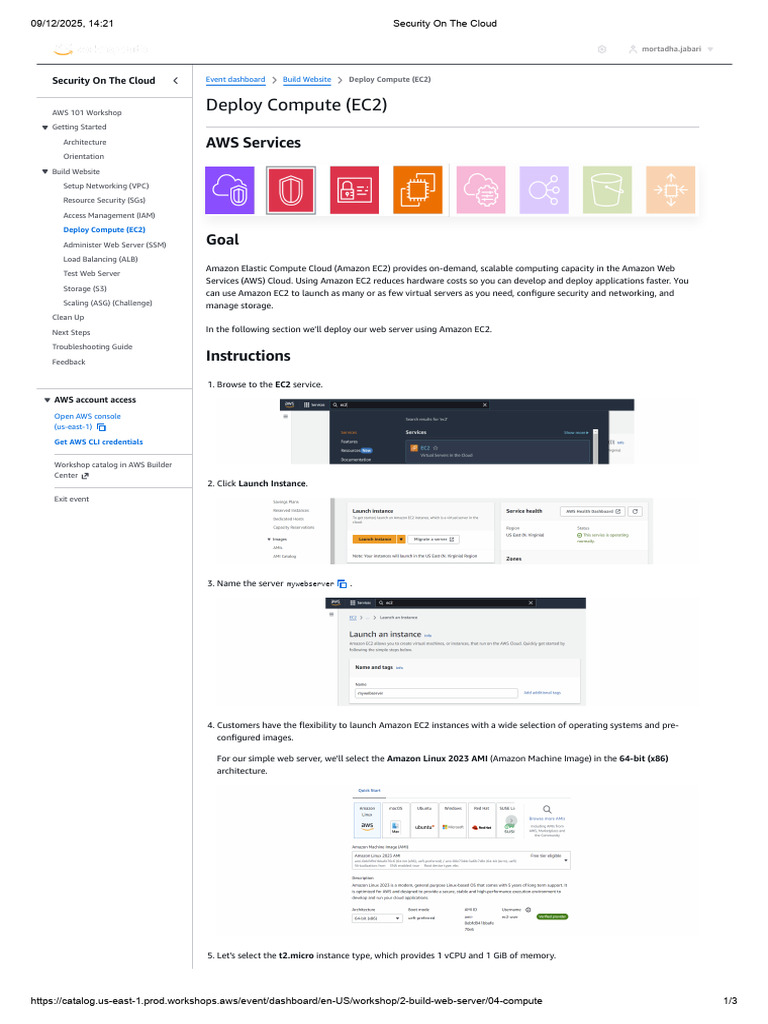This screenshot has height=1024, width=768.
Task: Copy AWS console link using copy icon
Action: [101, 427]
